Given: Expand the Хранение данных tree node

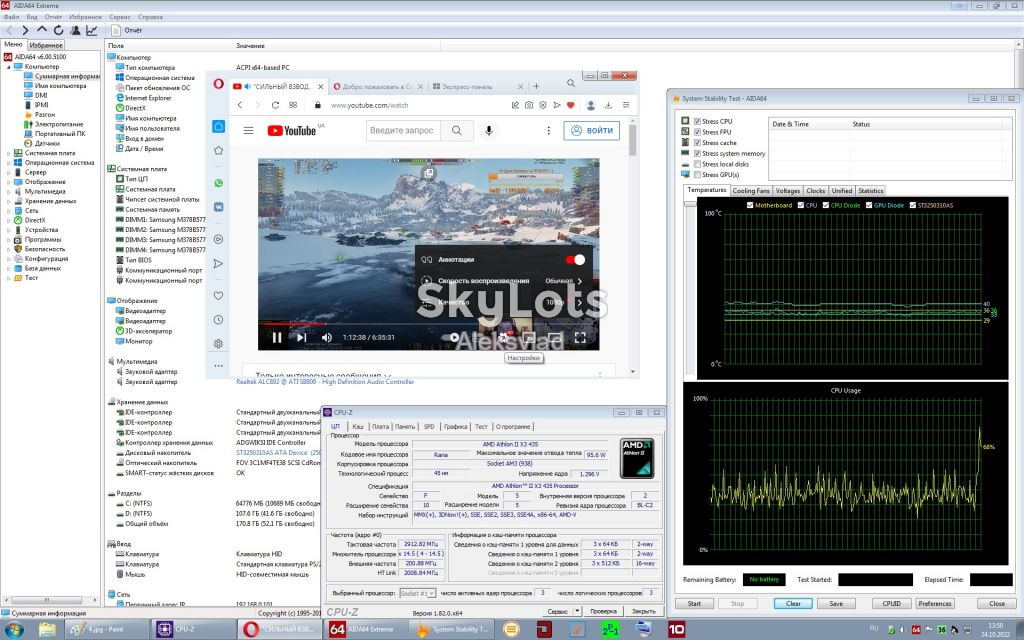Looking at the screenshot, I should click(8, 201).
